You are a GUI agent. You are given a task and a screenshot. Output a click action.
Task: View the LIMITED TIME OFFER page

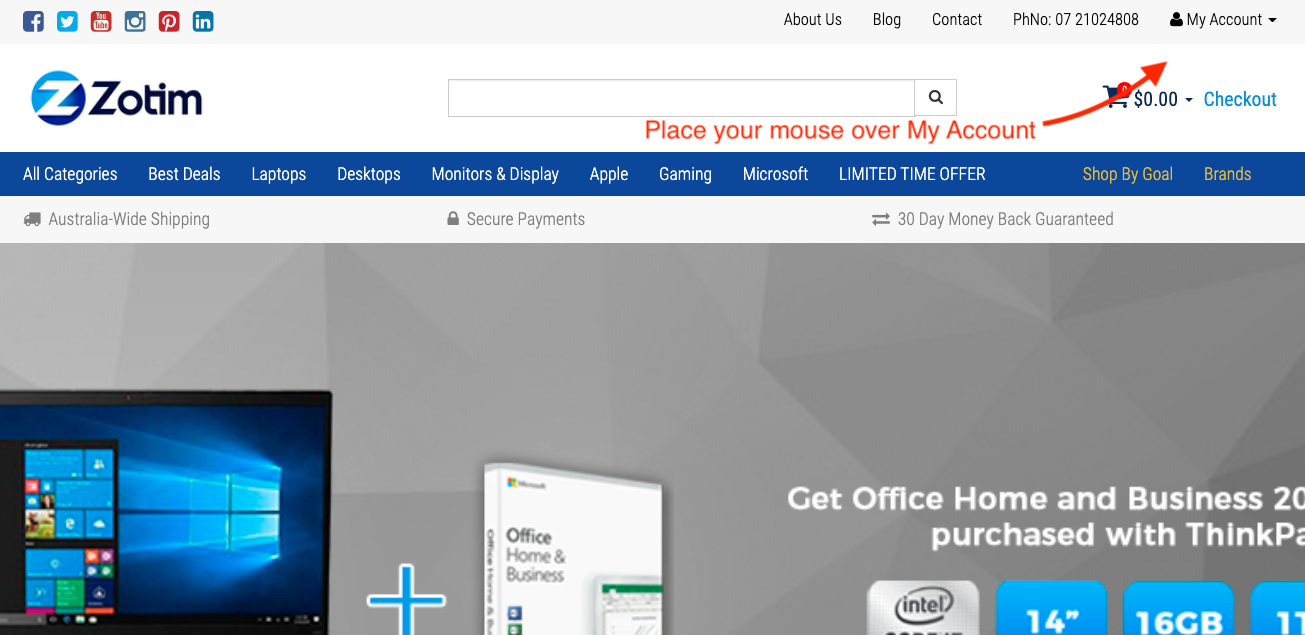click(x=912, y=174)
